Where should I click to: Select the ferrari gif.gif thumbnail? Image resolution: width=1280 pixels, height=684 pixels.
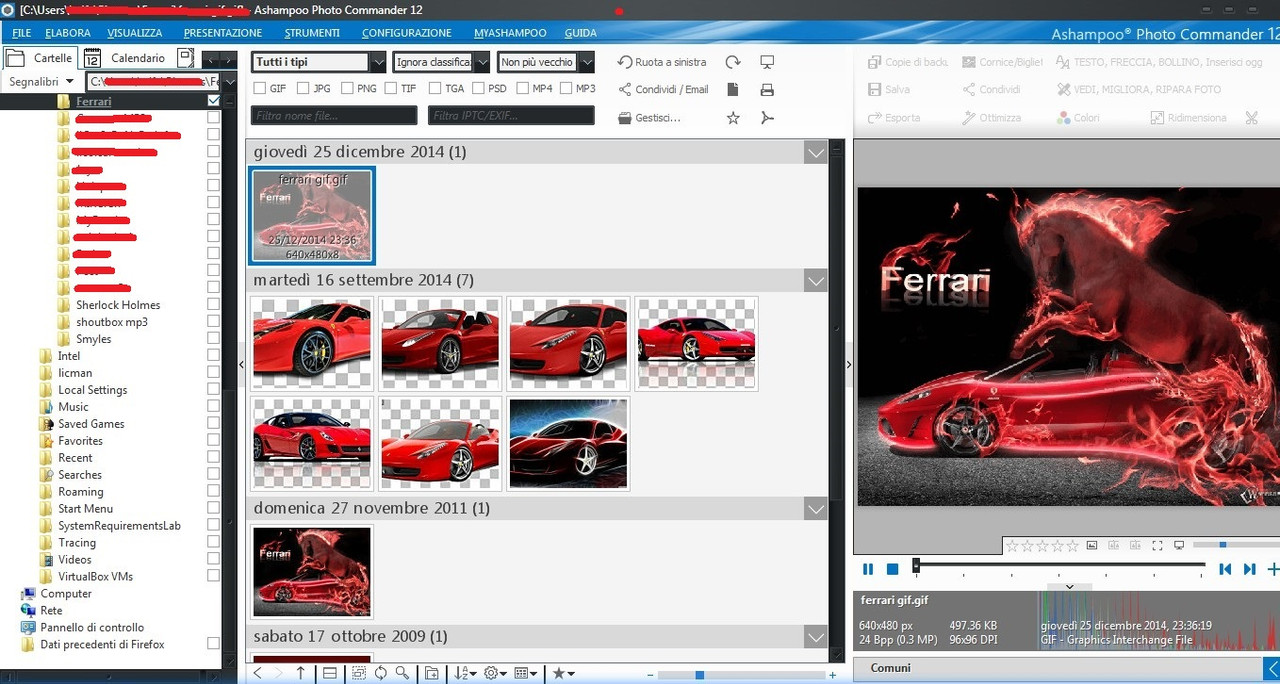click(x=311, y=215)
